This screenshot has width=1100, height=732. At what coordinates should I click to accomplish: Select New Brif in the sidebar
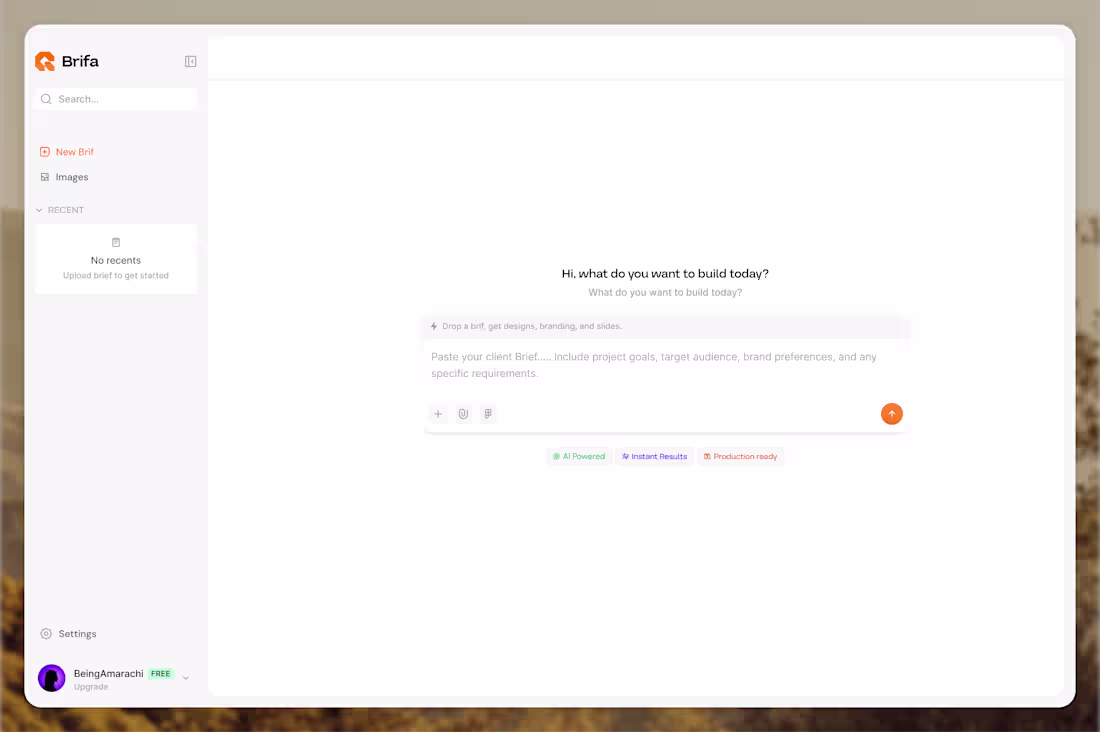(x=74, y=151)
